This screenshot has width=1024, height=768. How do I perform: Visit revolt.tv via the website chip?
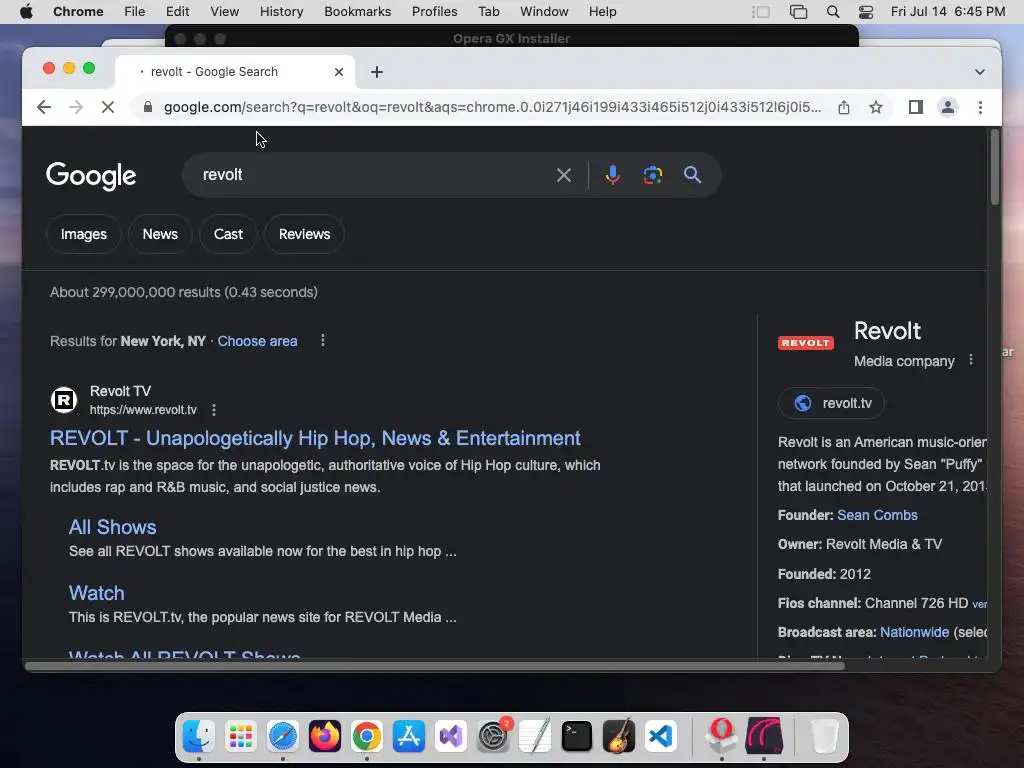pos(831,403)
